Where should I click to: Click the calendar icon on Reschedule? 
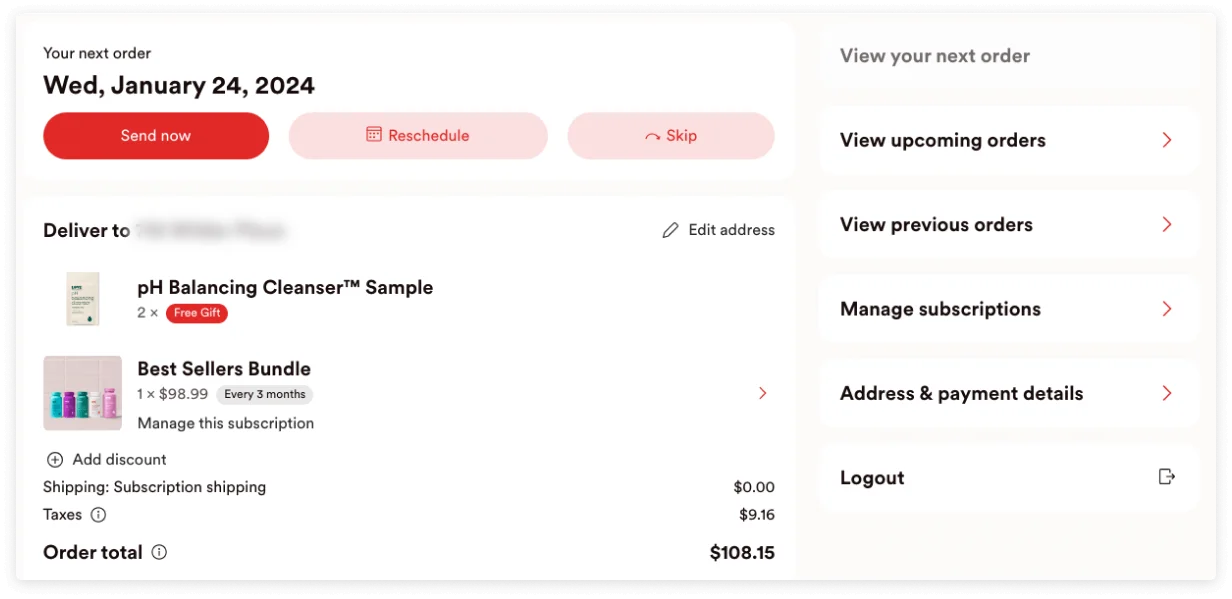[374, 135]
